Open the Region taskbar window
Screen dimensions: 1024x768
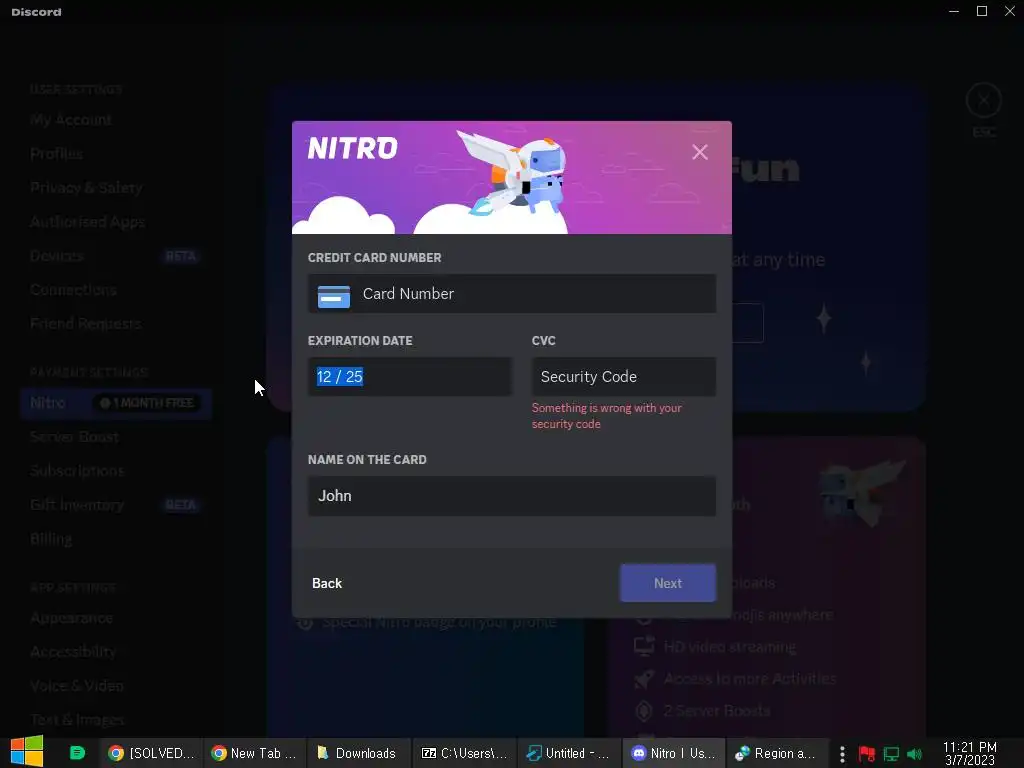point(776,753)
